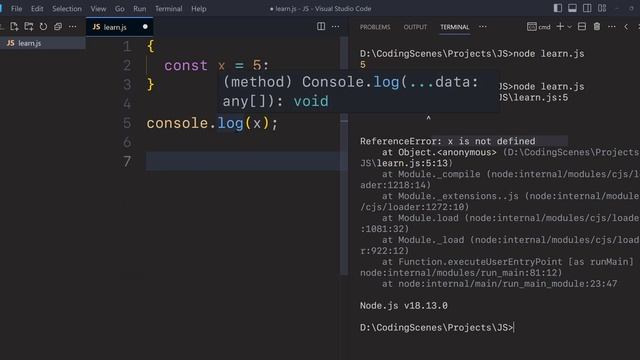Click the closing brace on line 3
Screen dimensions: 640x360
coord(151,84)
